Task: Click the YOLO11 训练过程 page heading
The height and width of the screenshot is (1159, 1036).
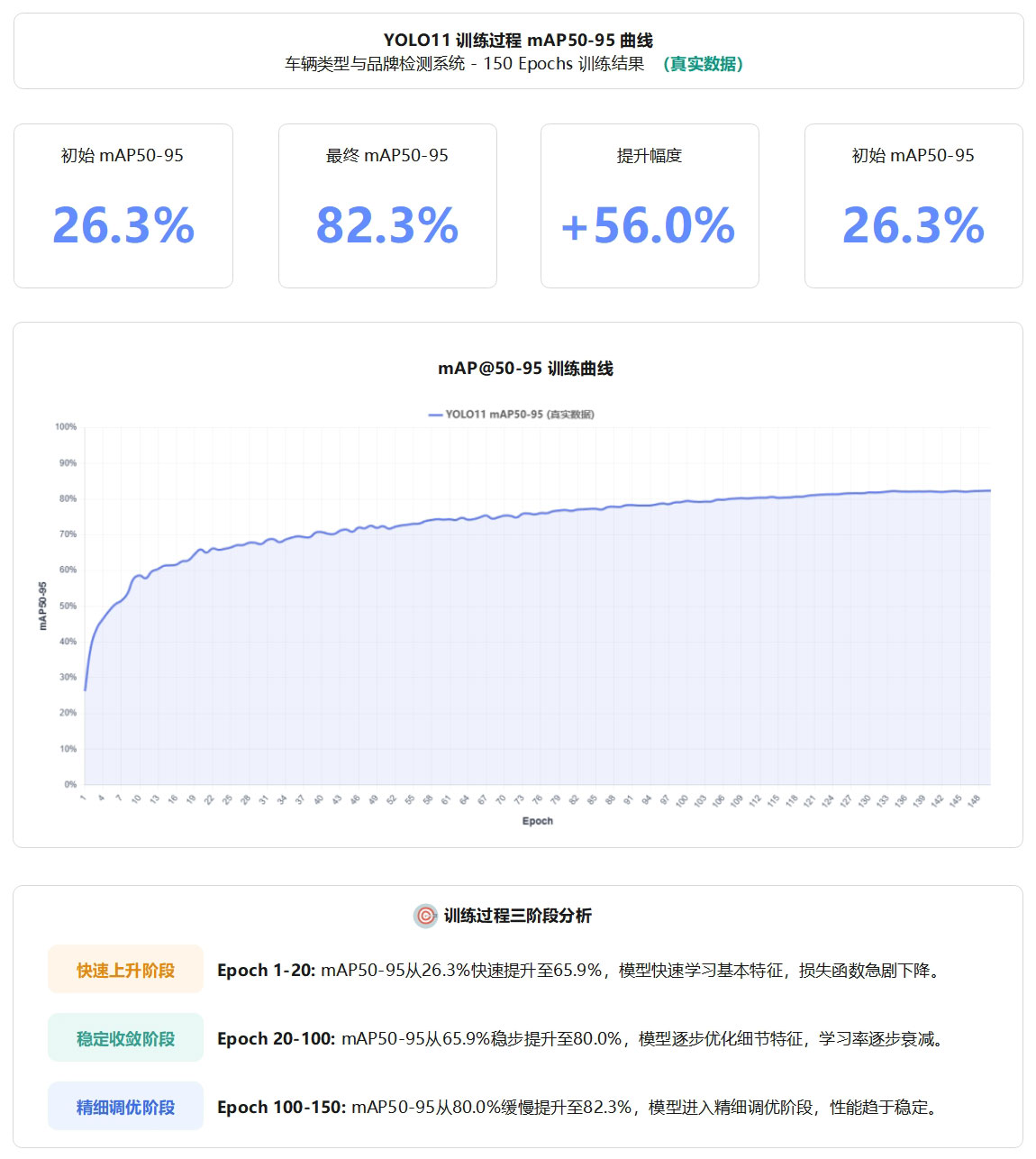Action: click(518, 41)
